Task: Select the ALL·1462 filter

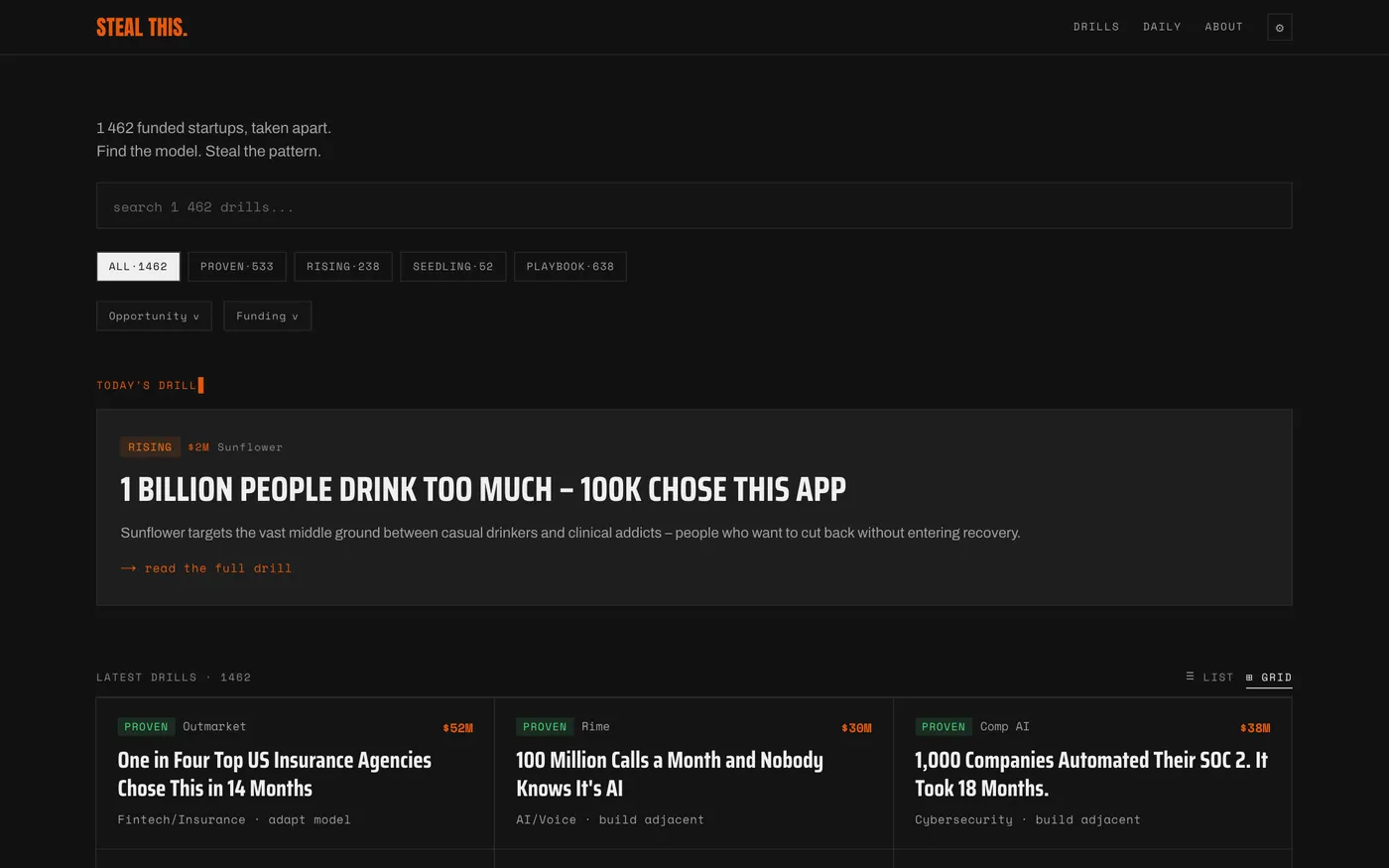Action: 138,266
